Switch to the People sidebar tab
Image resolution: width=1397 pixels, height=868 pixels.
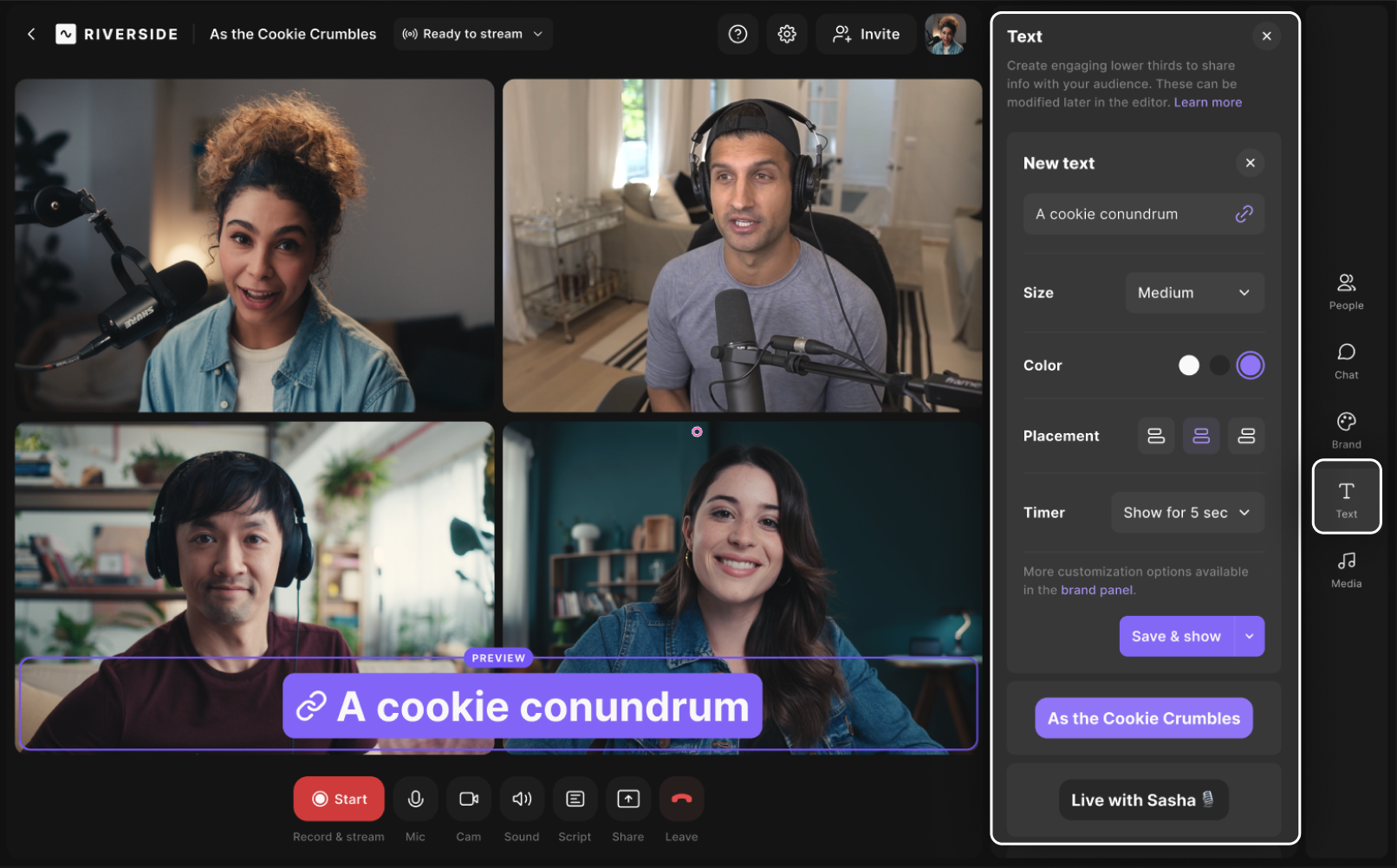1346,291
